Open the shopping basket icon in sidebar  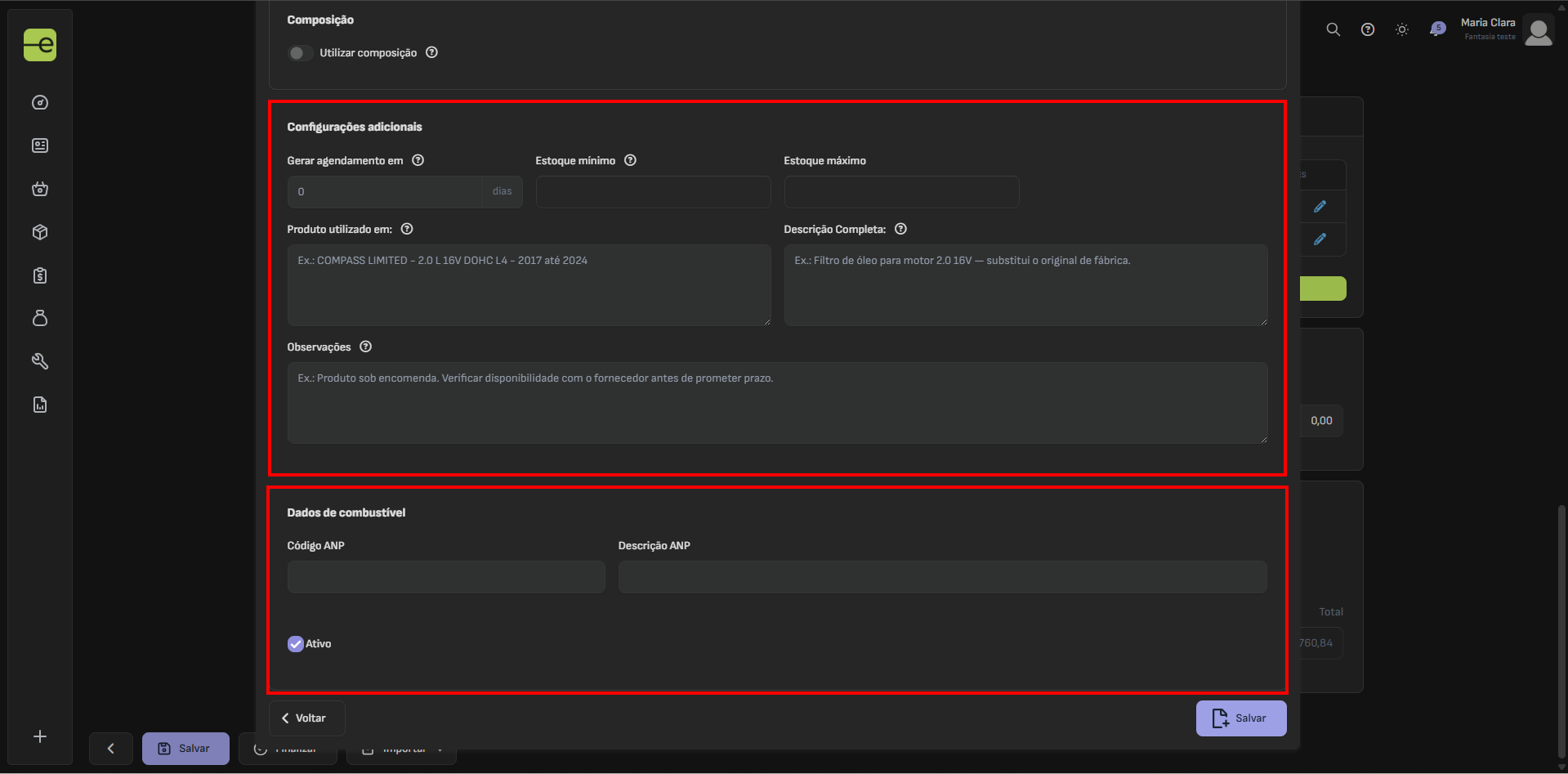[40, 189]
